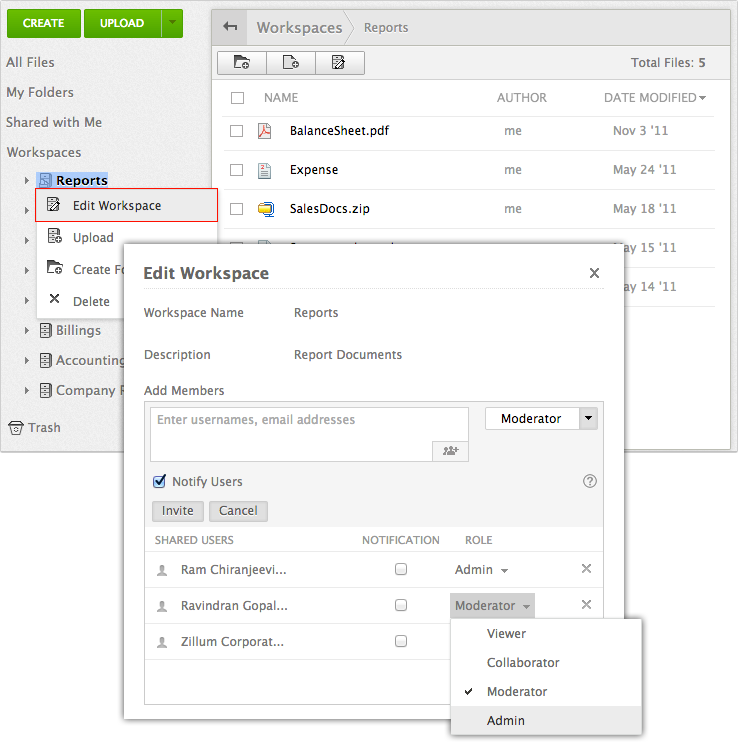Expand the Company workspace tree arrow
Viewport: 738px width, 742px height.
pyautogui.click(x=27, y=390)
